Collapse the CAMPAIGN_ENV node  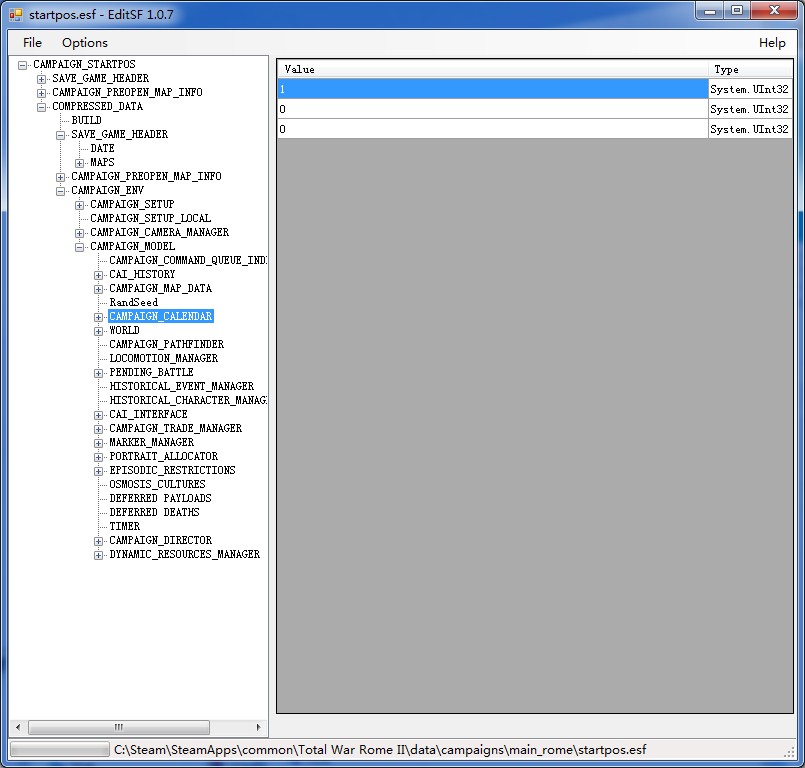pos(61,191)
